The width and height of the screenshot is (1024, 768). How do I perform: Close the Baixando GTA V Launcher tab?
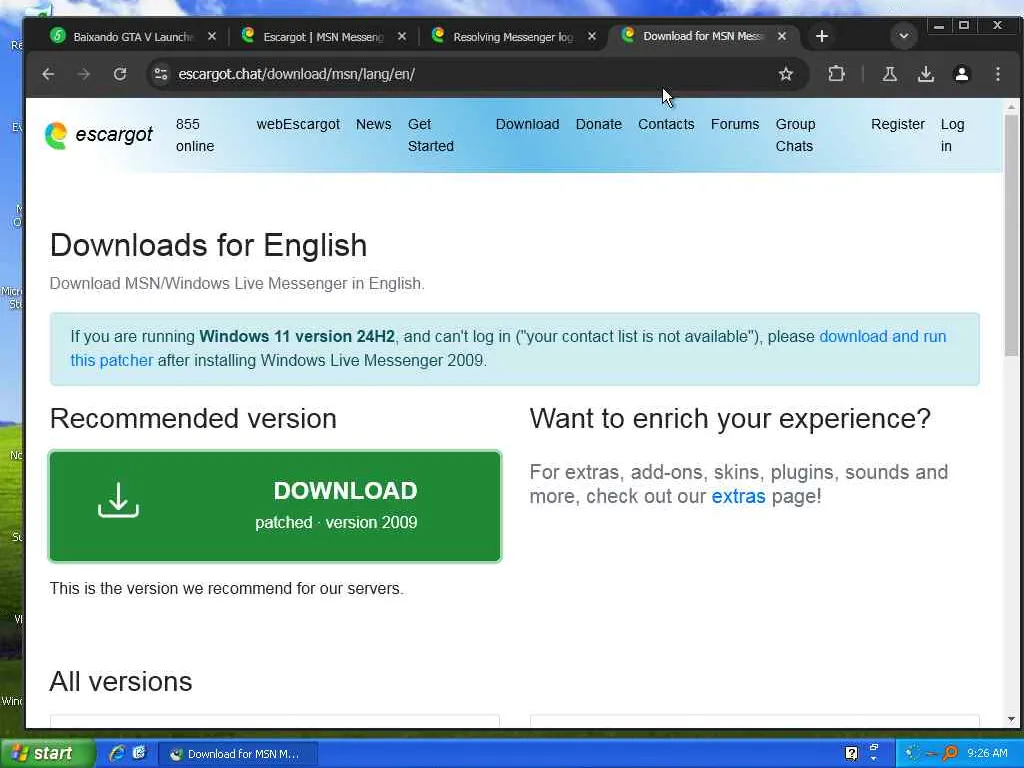212,37
